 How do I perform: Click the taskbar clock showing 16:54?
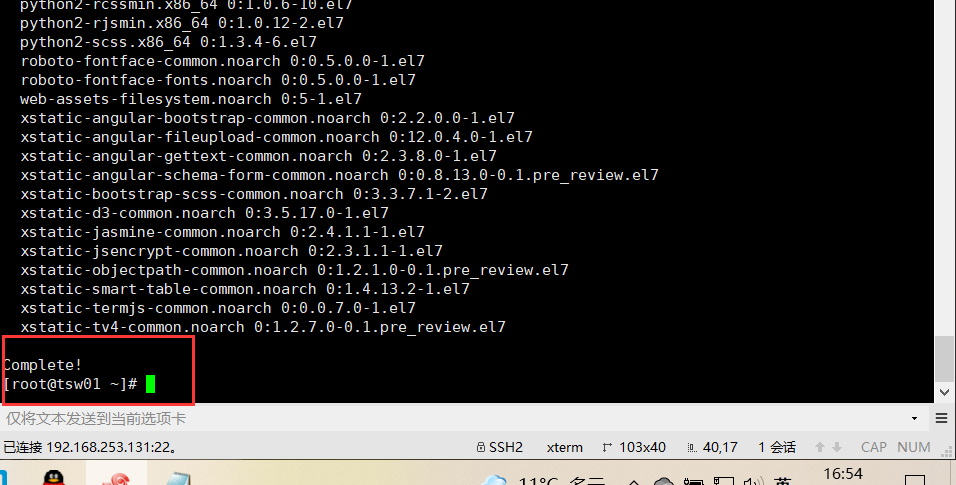click(843, 474)
